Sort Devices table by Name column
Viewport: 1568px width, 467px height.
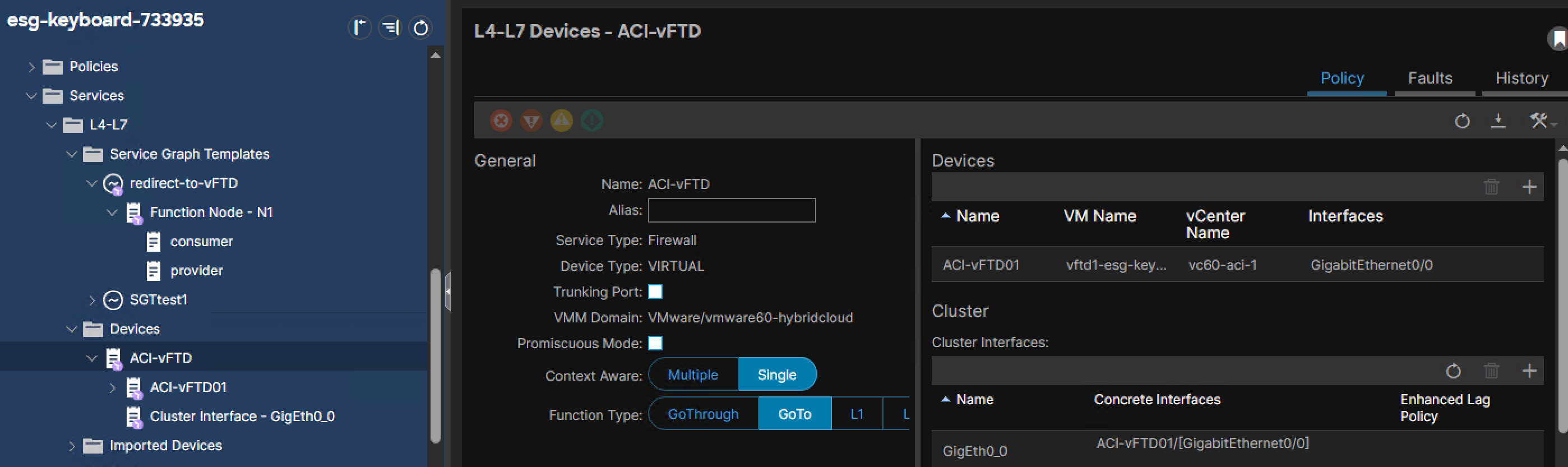978,216
